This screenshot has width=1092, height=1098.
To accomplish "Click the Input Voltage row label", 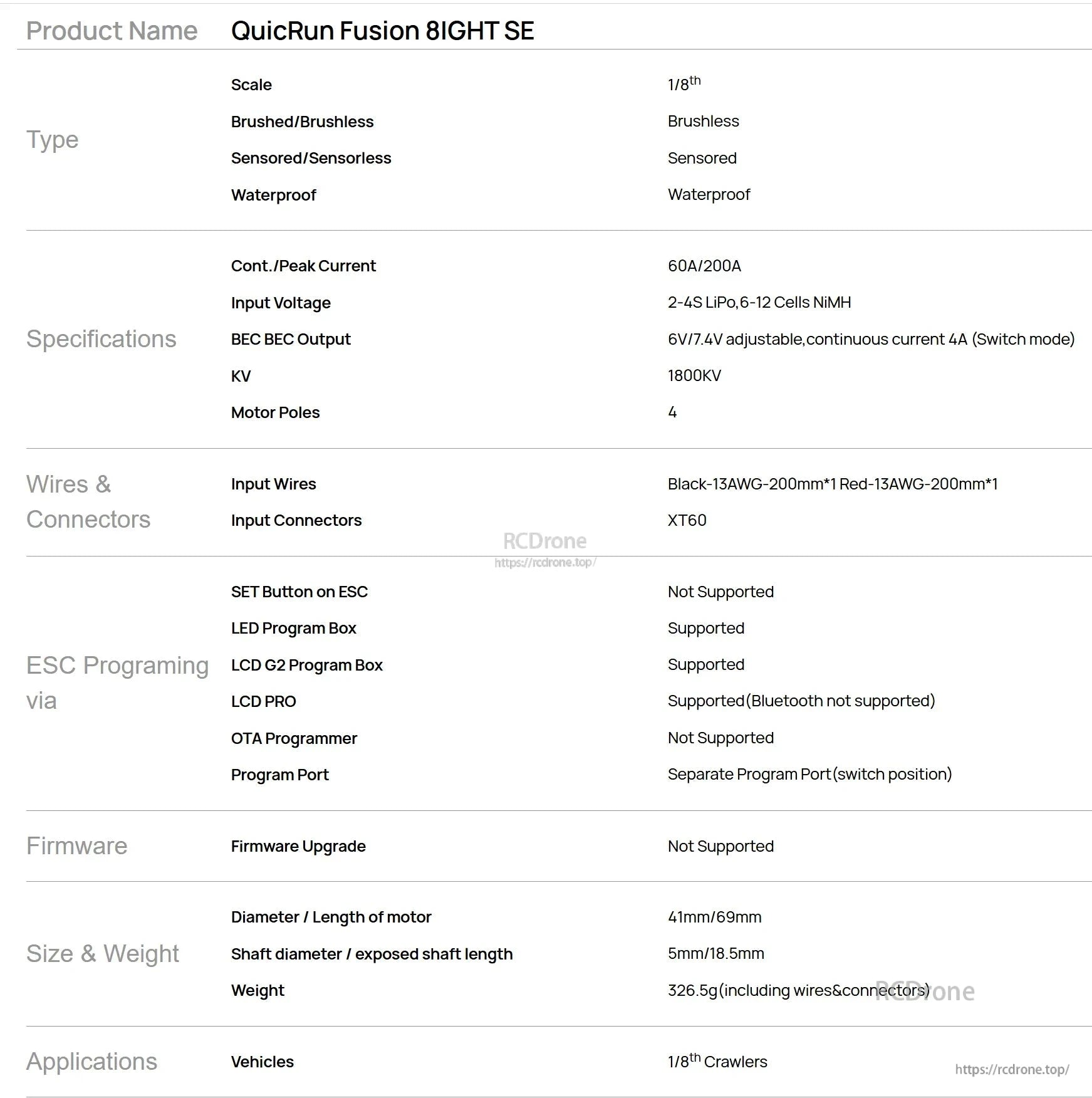I will click(x=281, y=303).
